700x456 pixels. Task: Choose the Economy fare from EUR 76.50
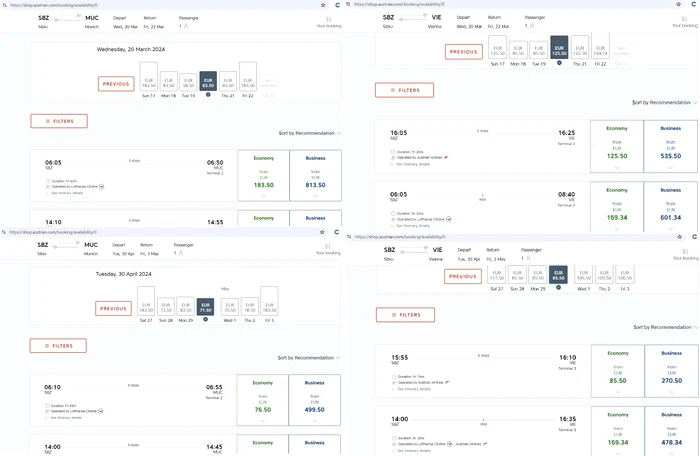coord(262,400)
